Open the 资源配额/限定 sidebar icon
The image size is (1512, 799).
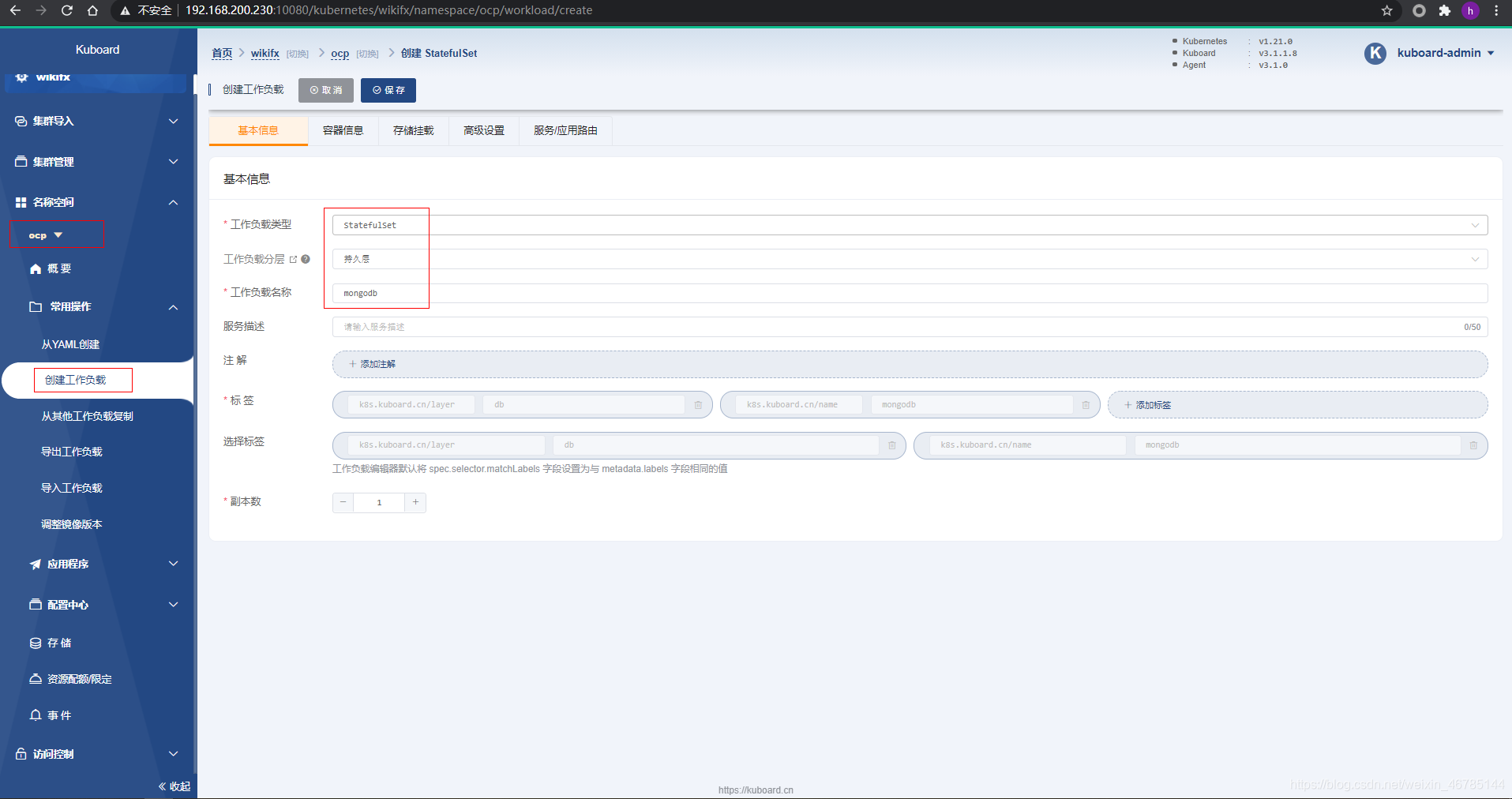(x=35, y=679)
